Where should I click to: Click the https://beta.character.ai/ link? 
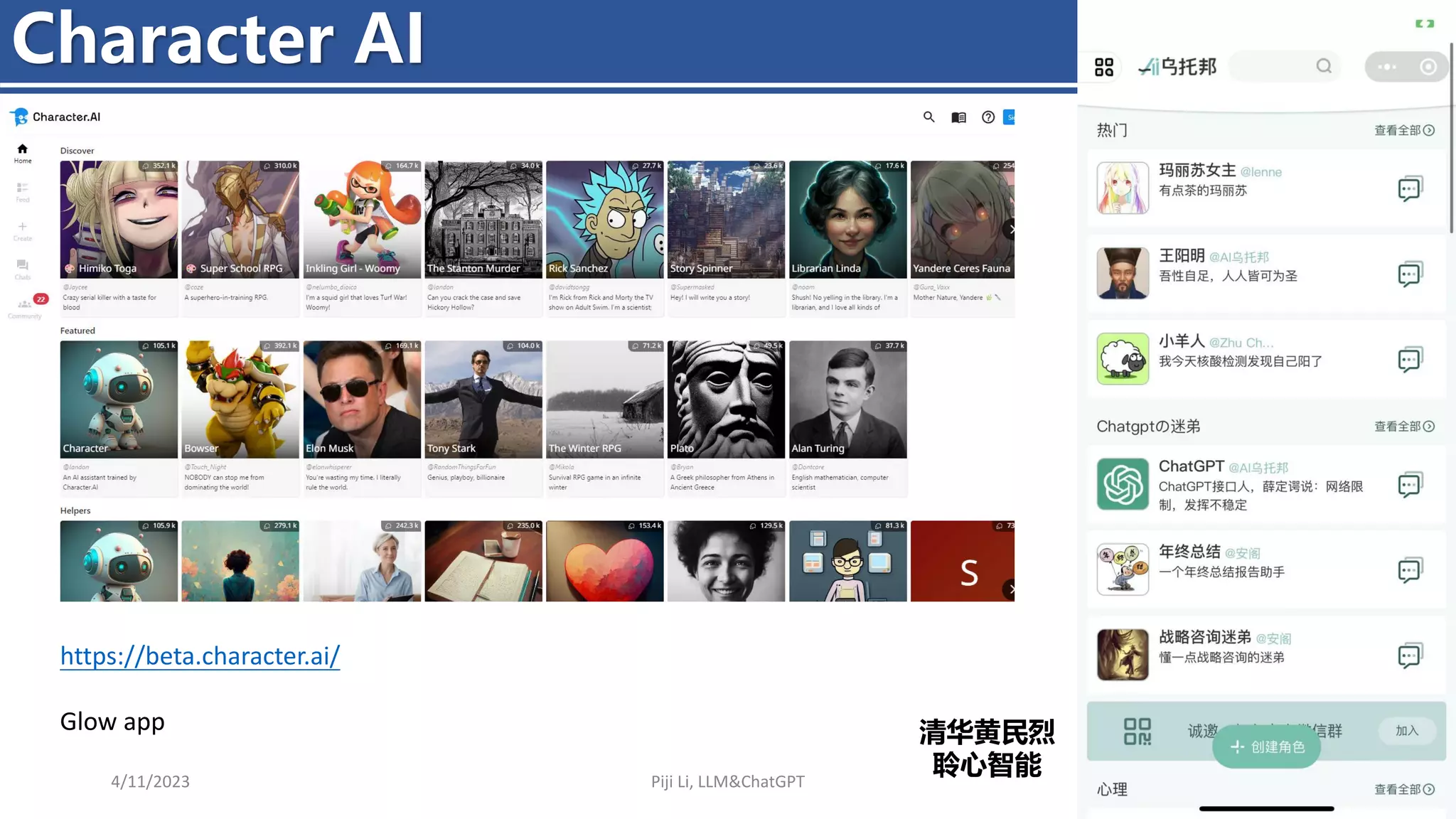(x=200, y=655)
